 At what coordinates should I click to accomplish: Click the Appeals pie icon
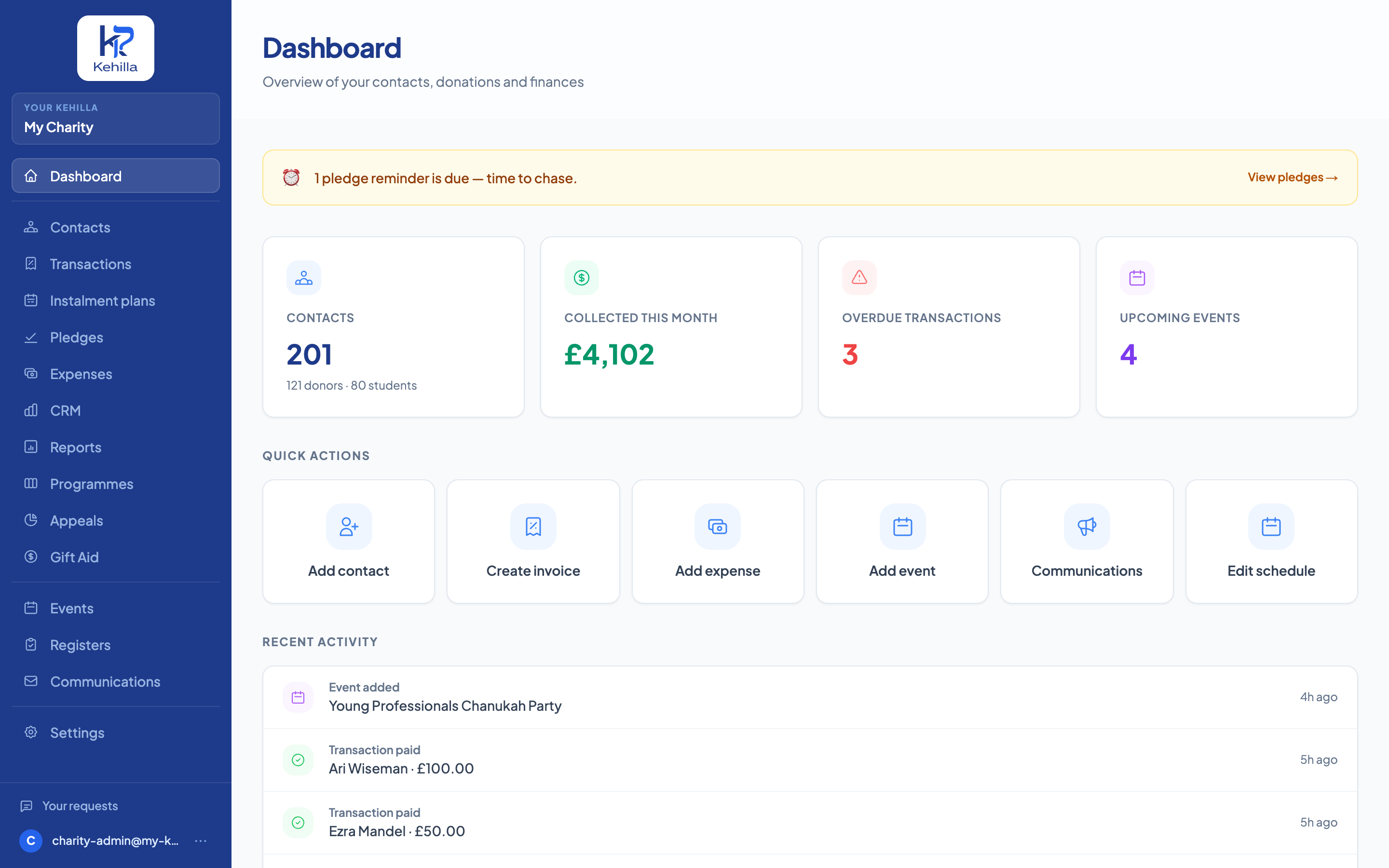click(x=31, y=521)
